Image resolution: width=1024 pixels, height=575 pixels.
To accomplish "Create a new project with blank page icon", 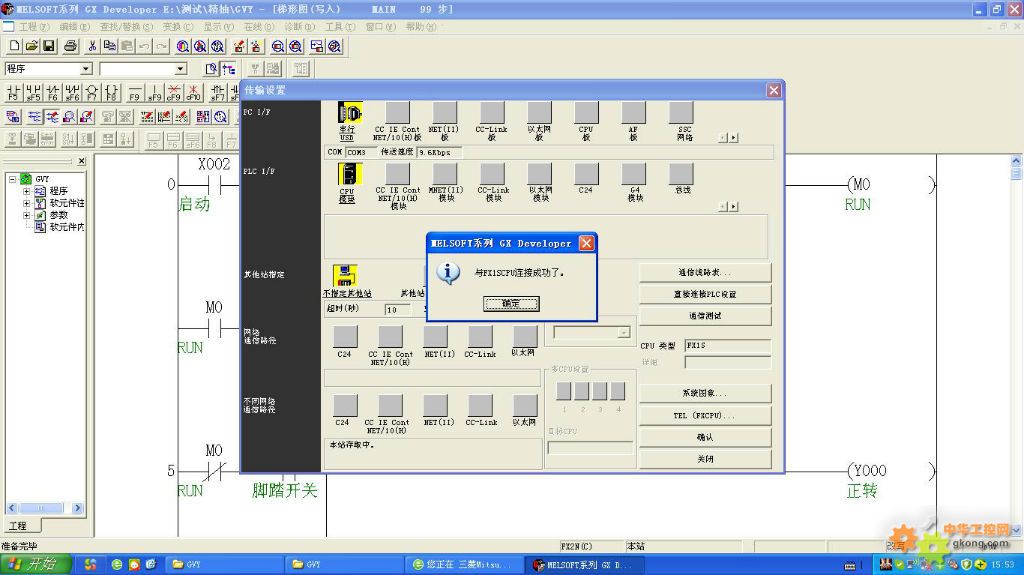I will tap(14, 46).
